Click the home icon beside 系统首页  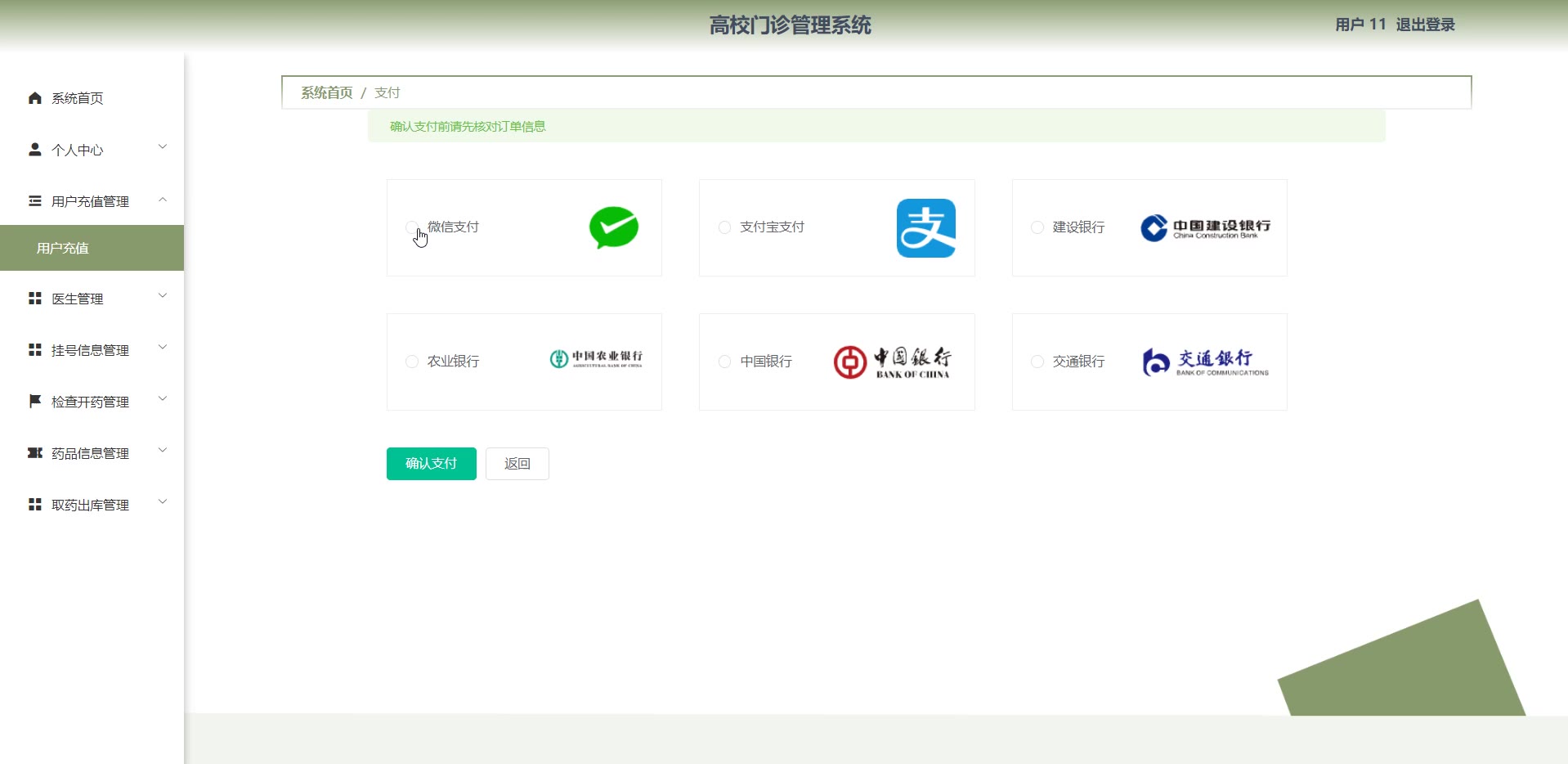[34, 98]
